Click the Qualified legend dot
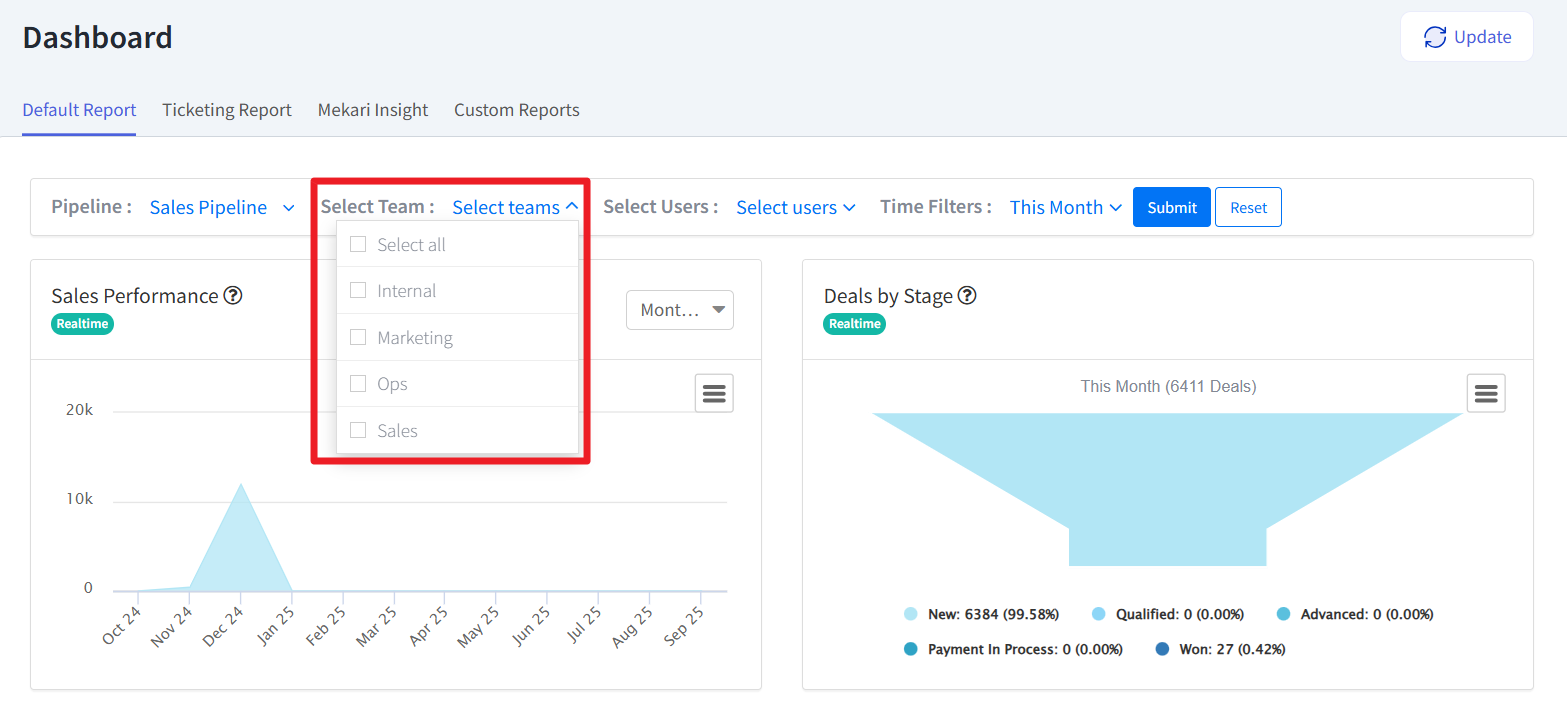1567x706 pixels. tap(1098, 614)
